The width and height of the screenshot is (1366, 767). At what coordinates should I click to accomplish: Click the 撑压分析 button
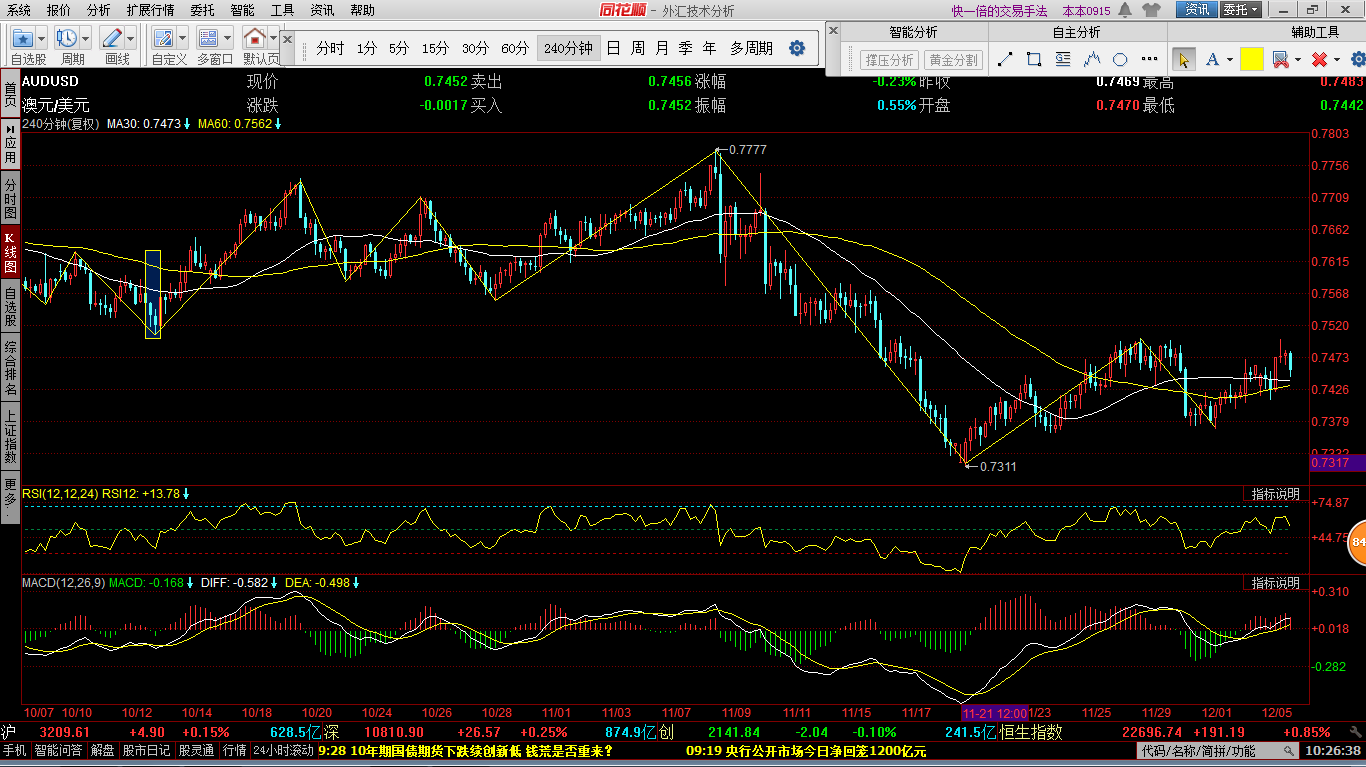pyautogui.click(x=889, y=60)
